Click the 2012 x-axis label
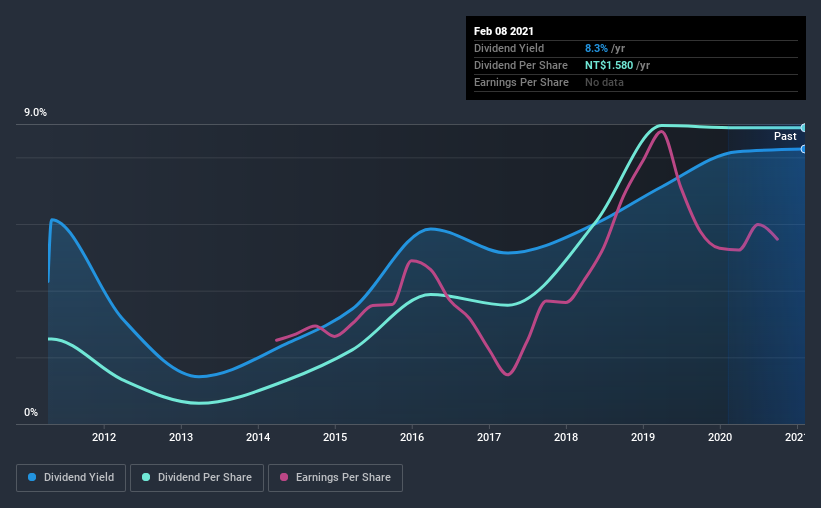 pyautogui.click(x=104, y=437)
